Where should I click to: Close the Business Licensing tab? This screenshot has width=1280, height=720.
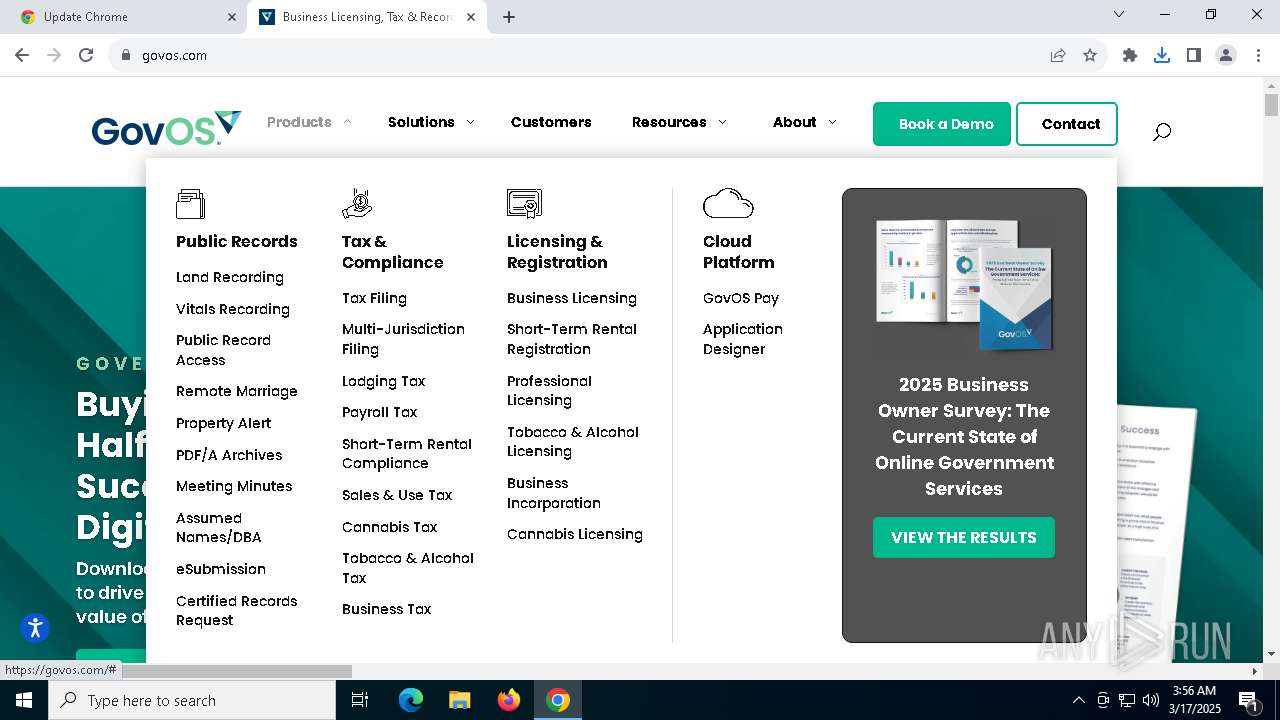pyautogui.click(x=471, y=17)
